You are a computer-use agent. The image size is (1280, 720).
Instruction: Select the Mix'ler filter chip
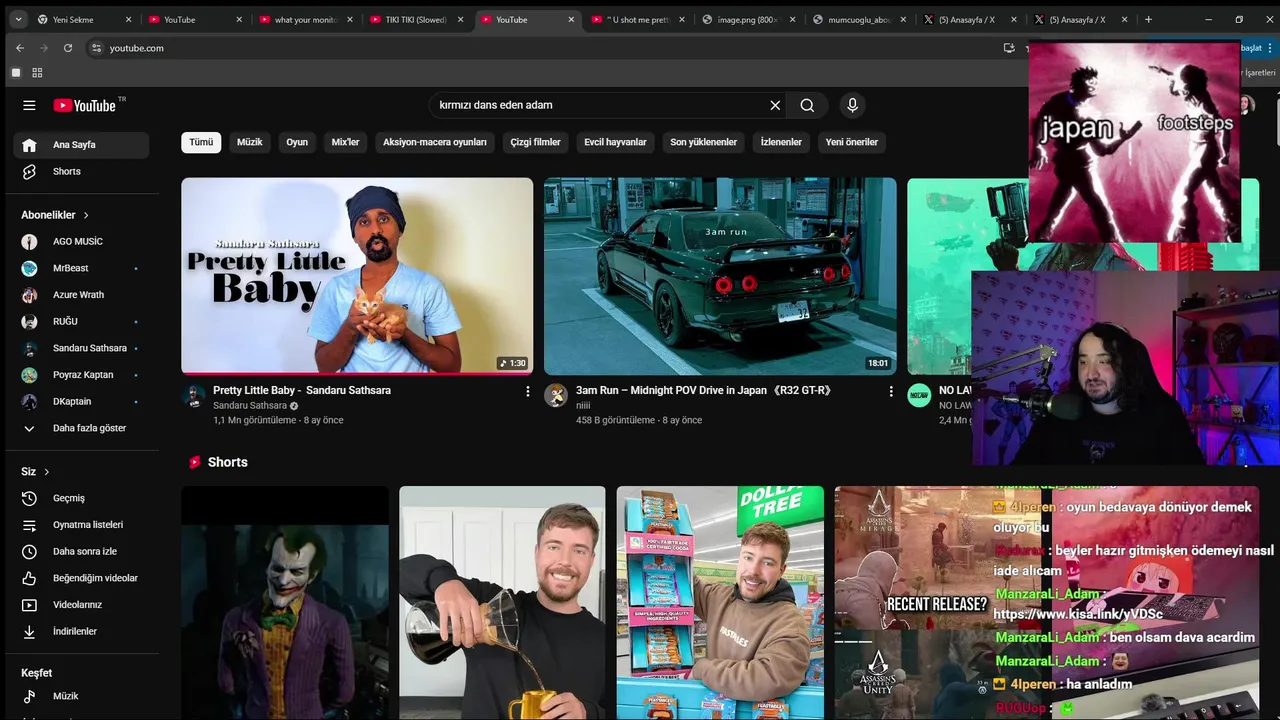(345, 142)
